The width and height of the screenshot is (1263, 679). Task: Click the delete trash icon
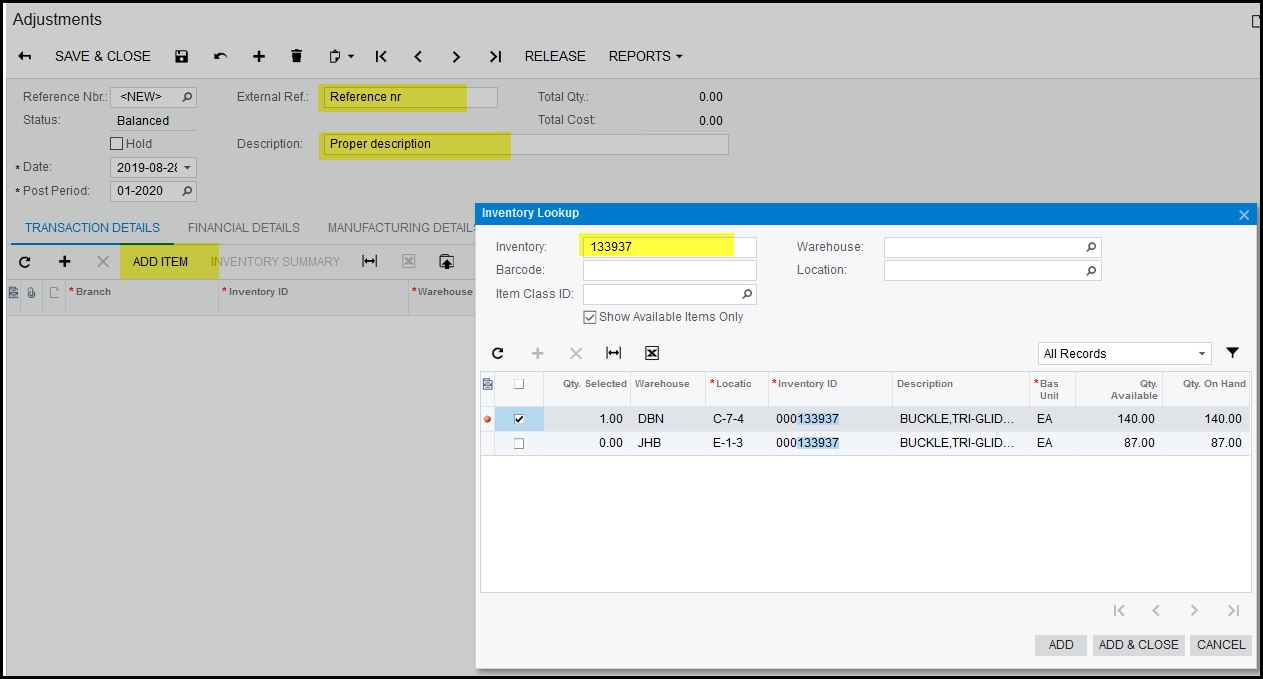coord(296,57)
